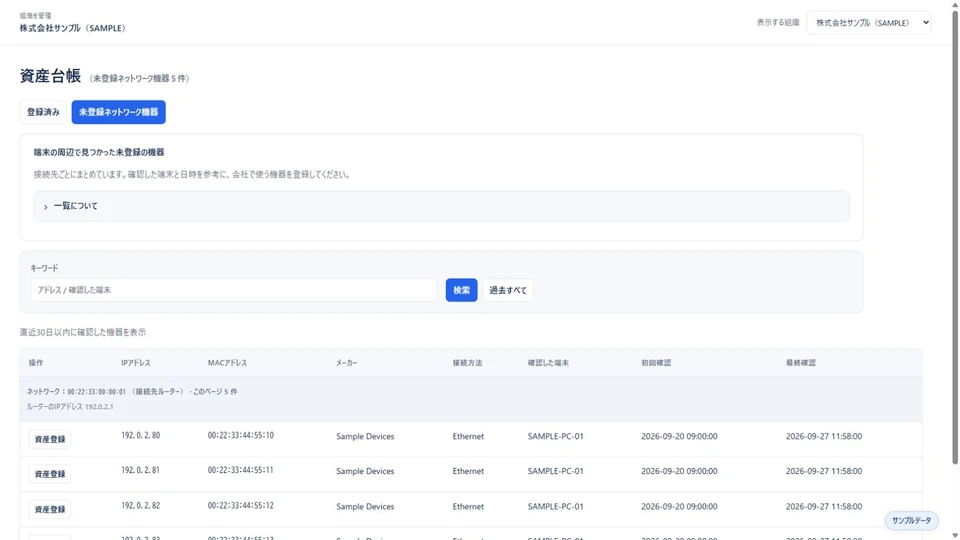The height and width of the screenshot is (540, 960).
Task: Click 2026-09-20 09:00:00 in the 192.0.2.80 row
Action: [679, 437]
